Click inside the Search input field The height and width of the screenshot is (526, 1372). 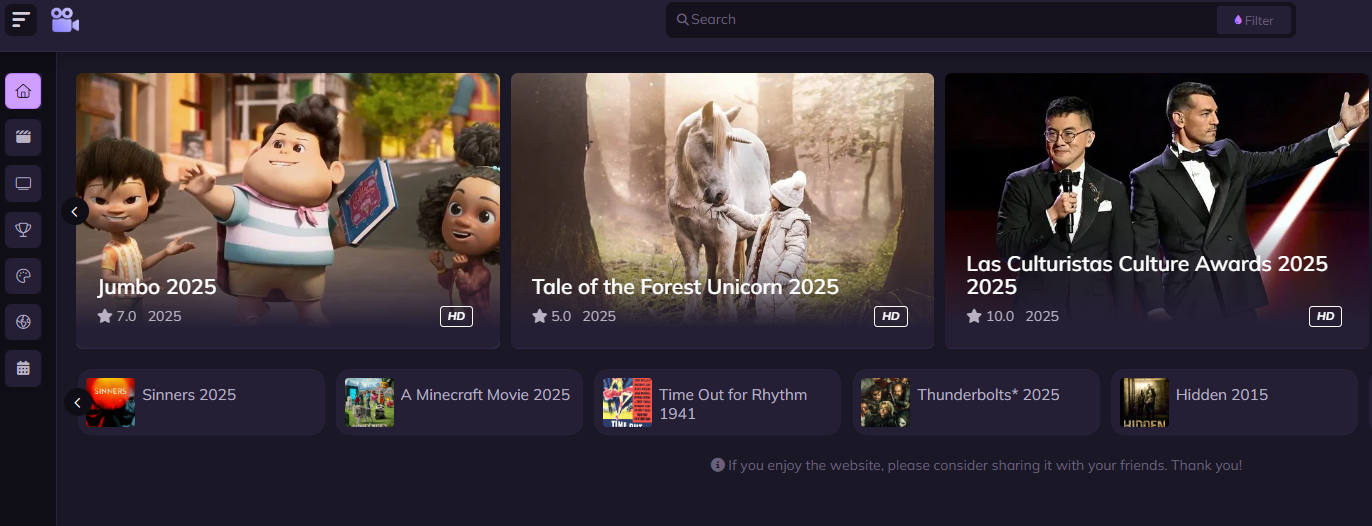tap(940, 20)
